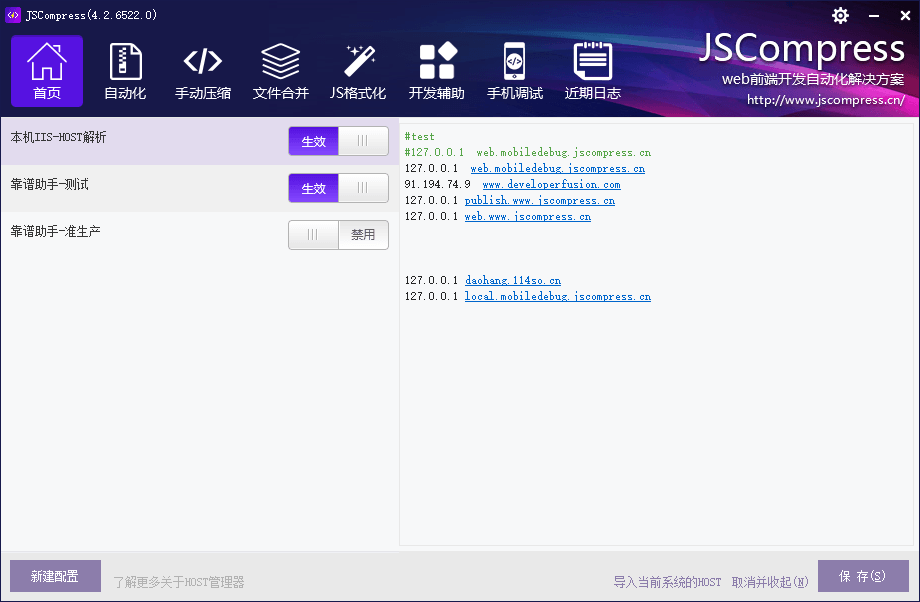
Task: Open the 开发辅助 development helper
Action: [x=437, y=71]
